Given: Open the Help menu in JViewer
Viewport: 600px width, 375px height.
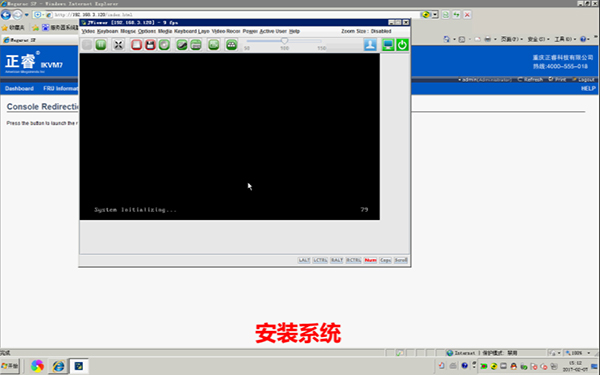Looking at the screenshot, I should click(294, 31).
